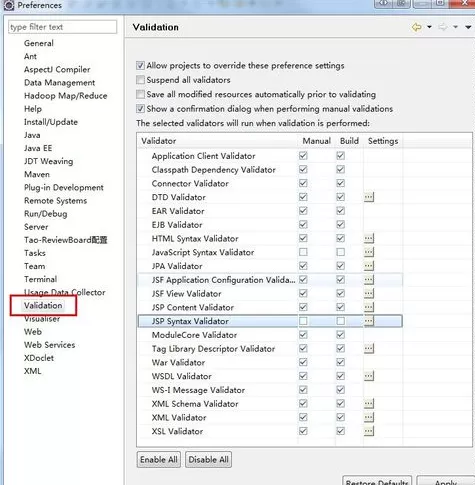
Task: Open Web Services preferences
Action: 49,345
